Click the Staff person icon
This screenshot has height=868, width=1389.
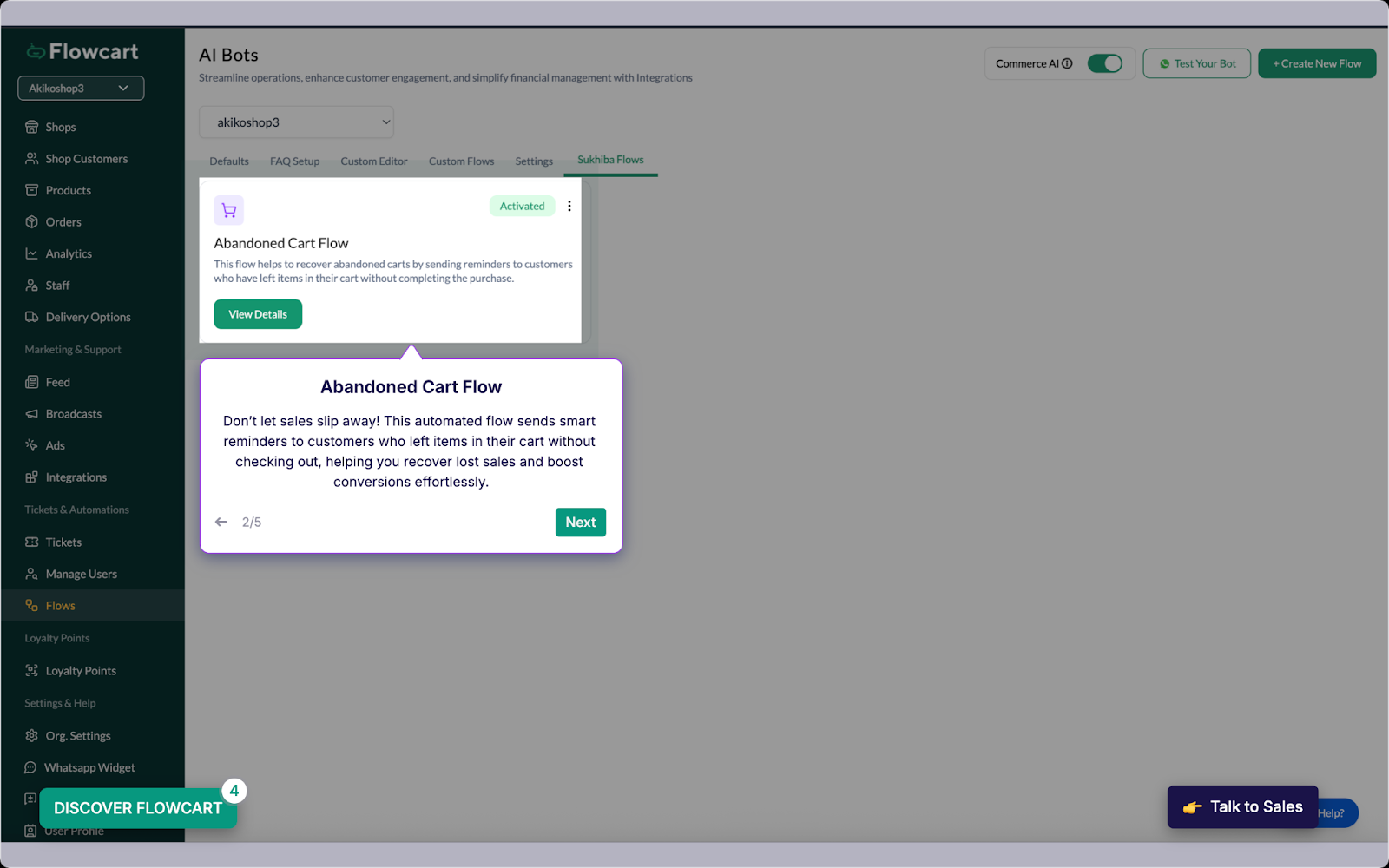[31, 286]
